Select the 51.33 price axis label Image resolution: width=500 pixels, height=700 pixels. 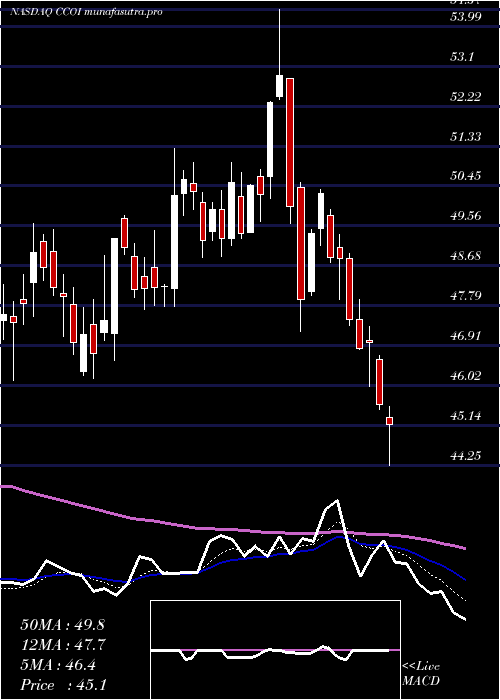point(466,136)
